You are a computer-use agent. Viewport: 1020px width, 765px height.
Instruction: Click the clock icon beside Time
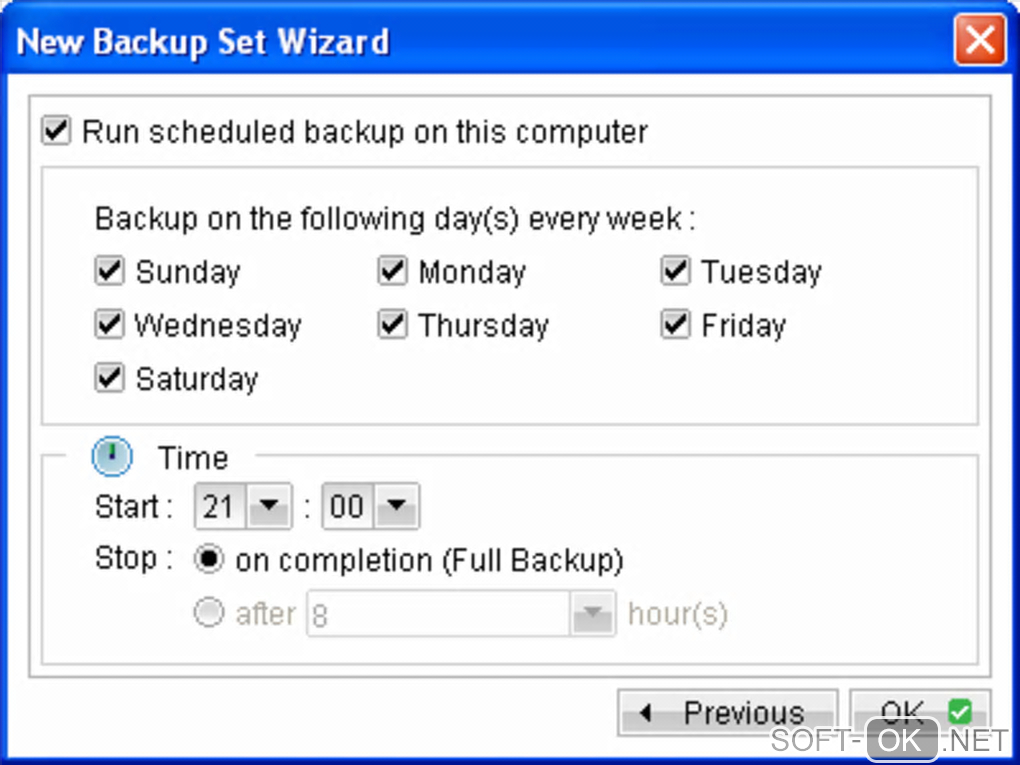pyautogui.click(x=112, y=457)
